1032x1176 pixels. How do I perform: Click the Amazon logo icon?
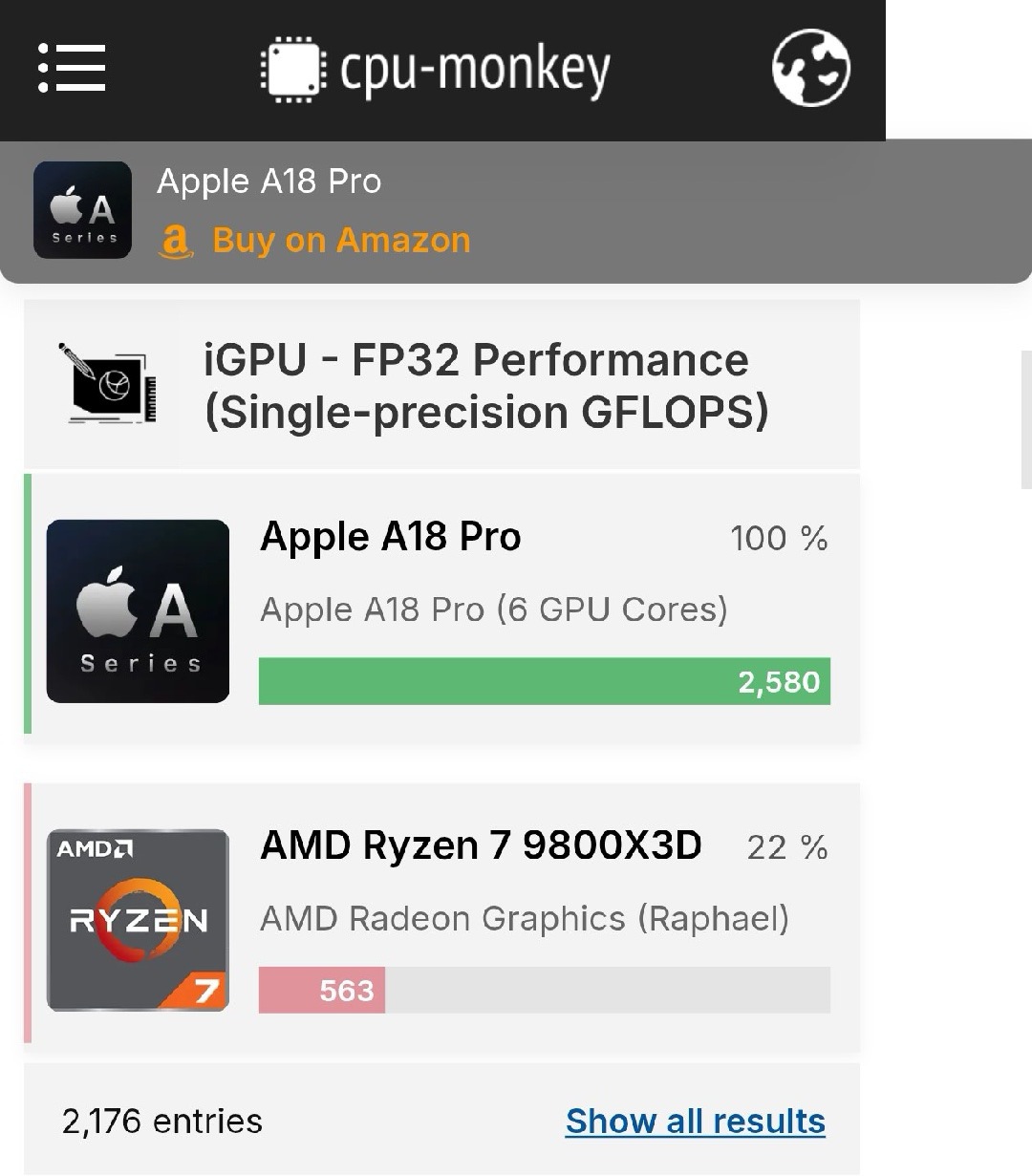(x=176, y=241)
